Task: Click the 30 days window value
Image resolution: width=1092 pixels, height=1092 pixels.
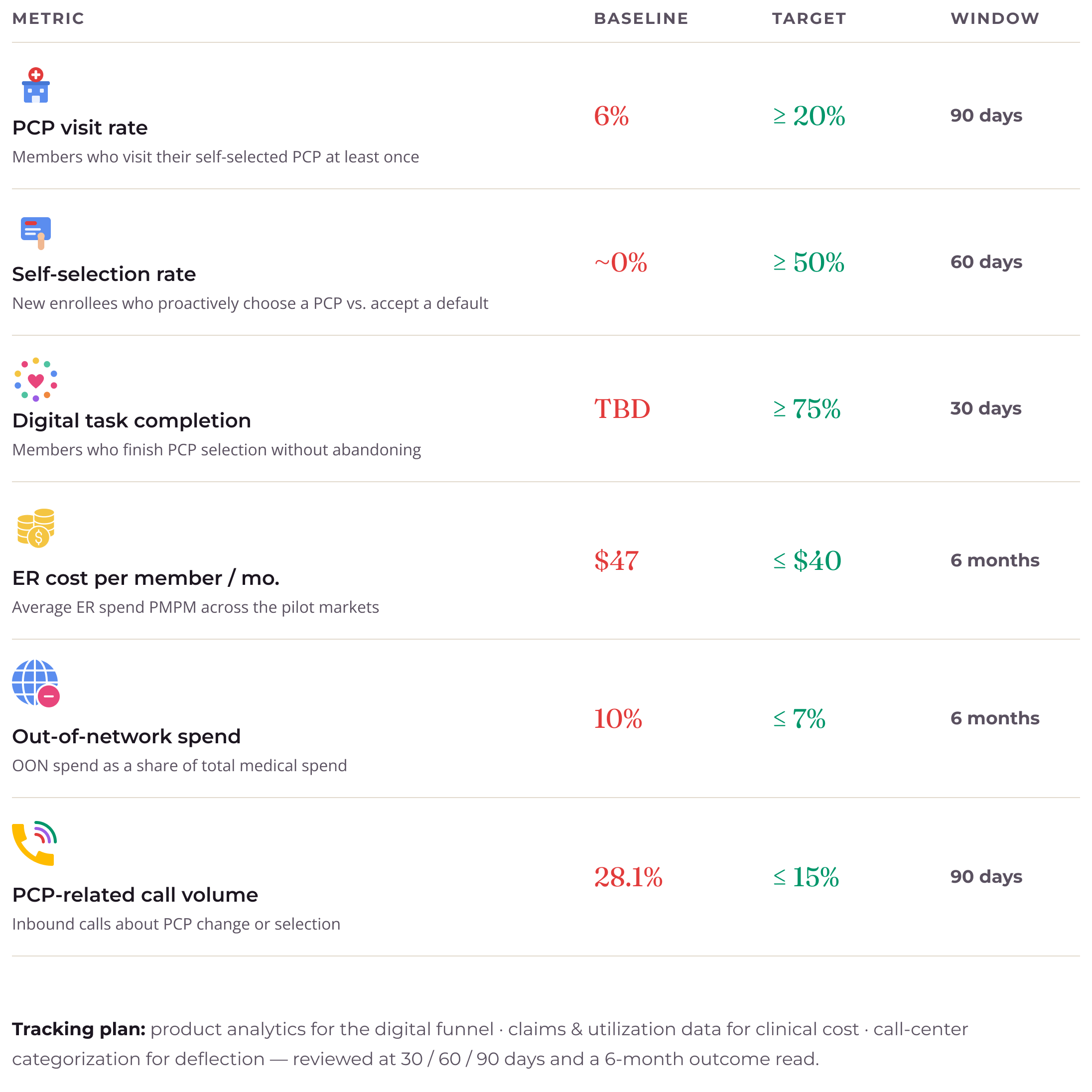Action: click(986, 408)
